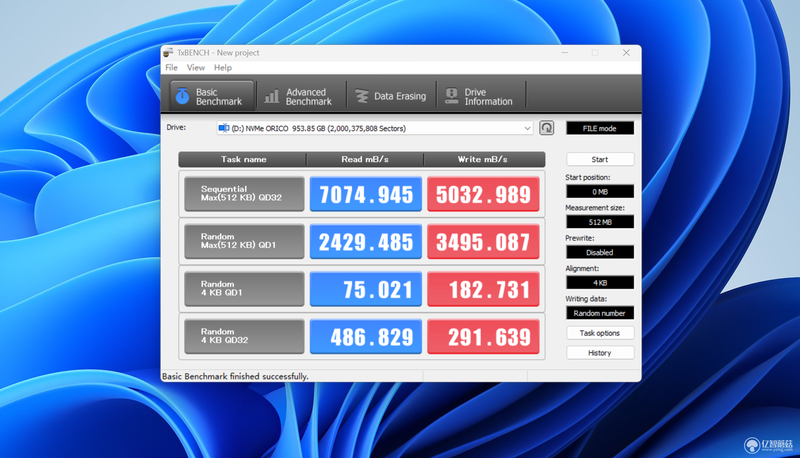The width and height of the screenshot is (800, 458).
Task: Toggle the FILE mode button
Action: click(599, 129)
